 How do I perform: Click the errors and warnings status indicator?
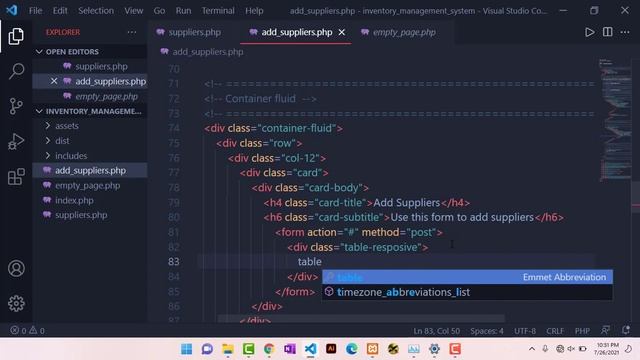(27, 330)
